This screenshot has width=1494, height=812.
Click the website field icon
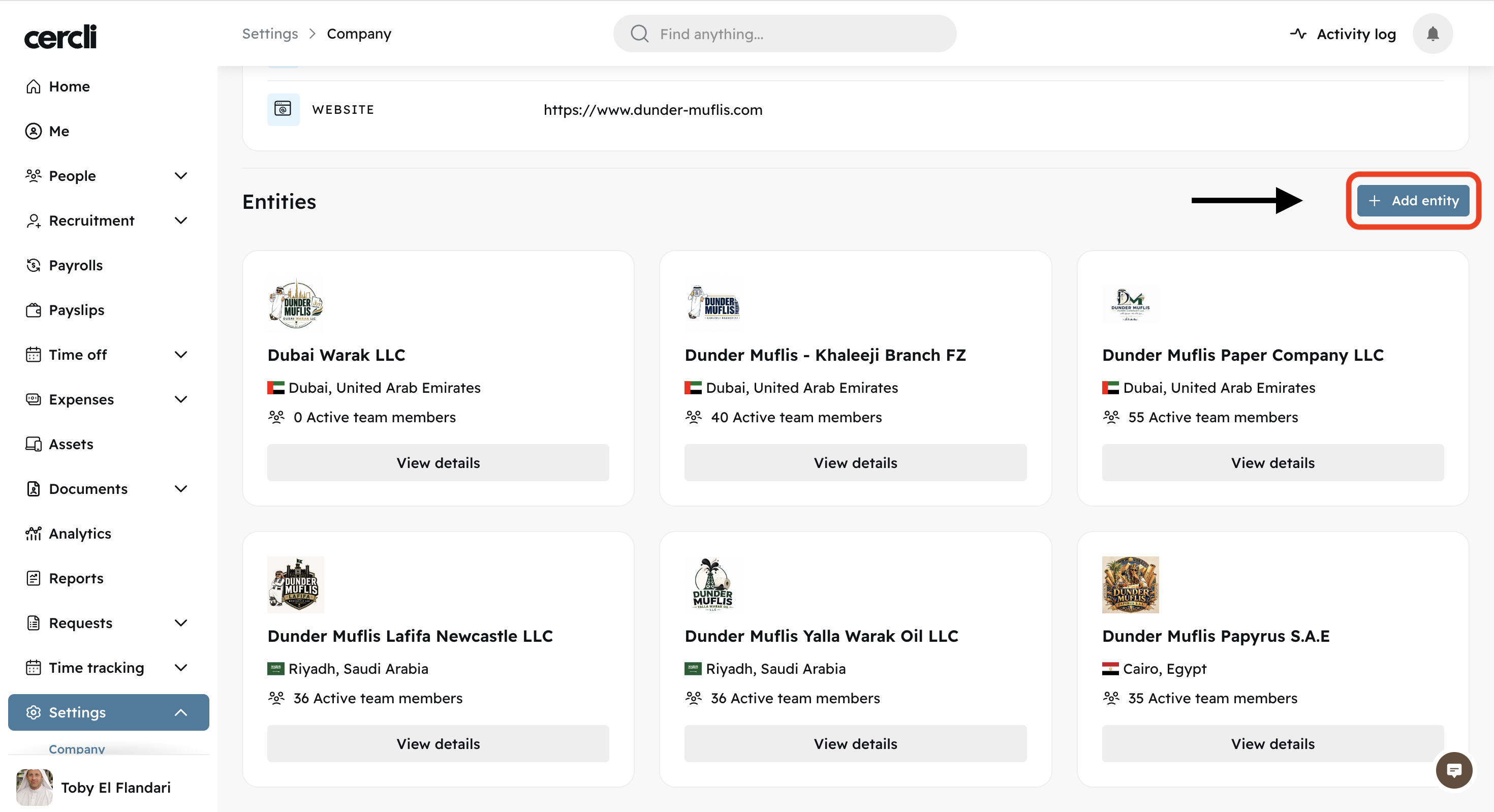283,109
